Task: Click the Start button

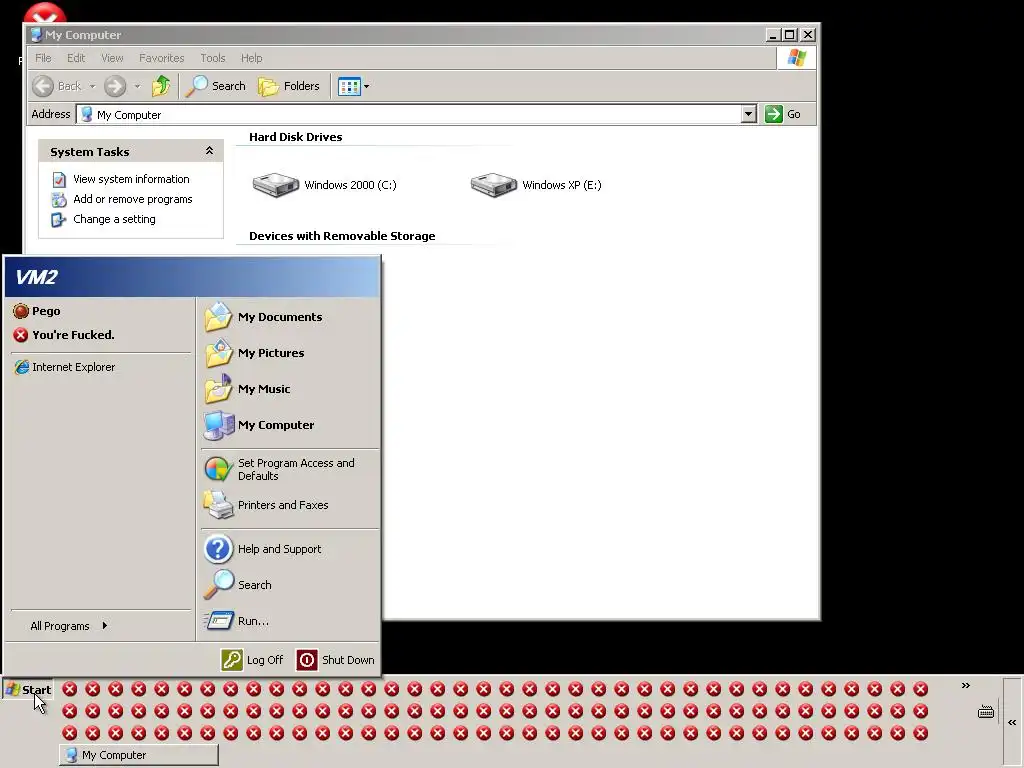Action: pyautogui.click(x=27, y=690)
